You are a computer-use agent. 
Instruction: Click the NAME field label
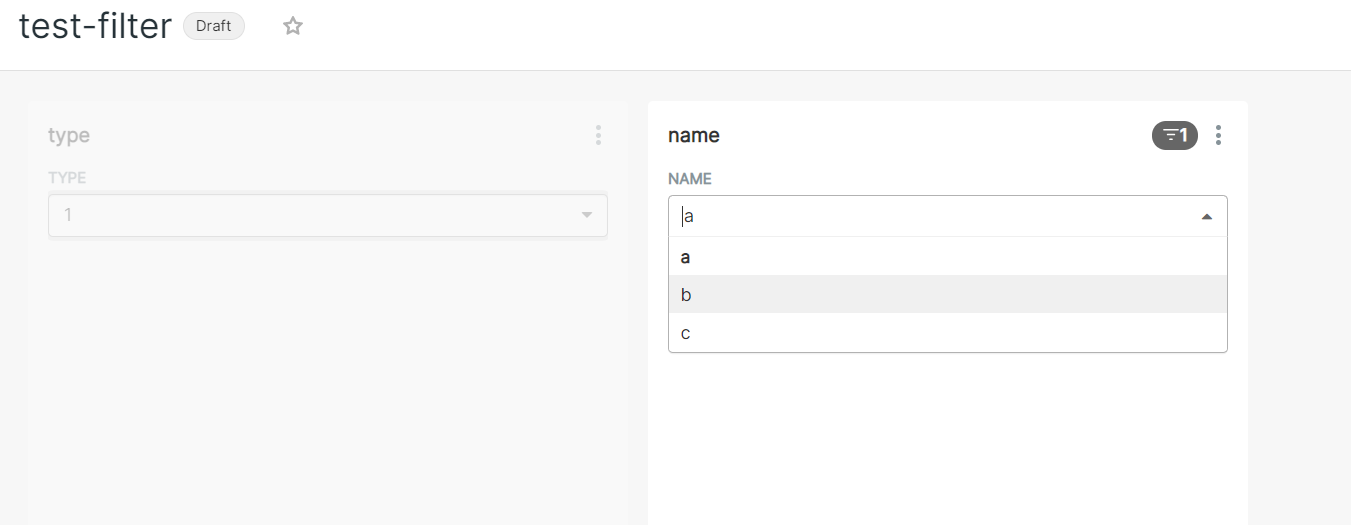(690, 179)
